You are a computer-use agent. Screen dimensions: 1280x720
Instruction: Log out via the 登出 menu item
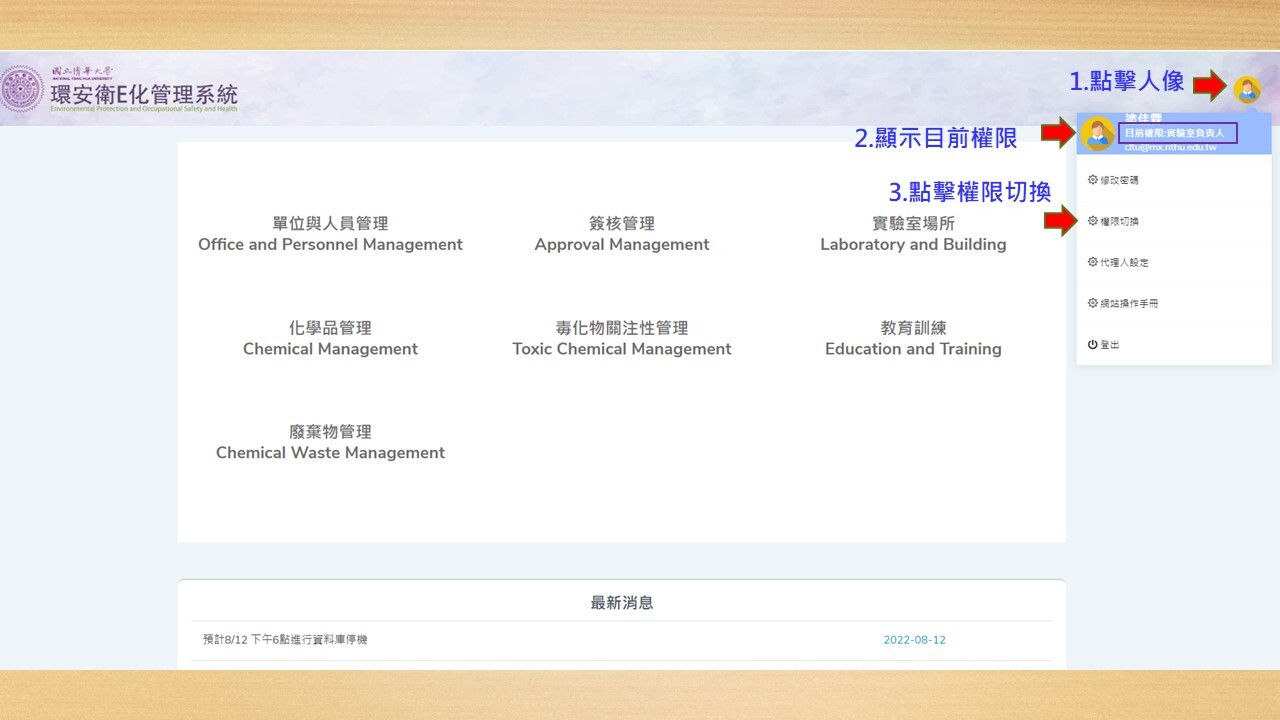point(1110,344)
